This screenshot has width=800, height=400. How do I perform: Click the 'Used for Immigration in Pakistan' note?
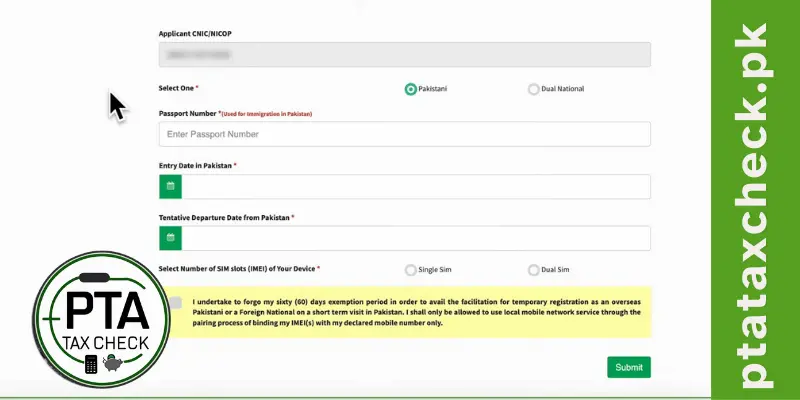click(x=267, y=114)
